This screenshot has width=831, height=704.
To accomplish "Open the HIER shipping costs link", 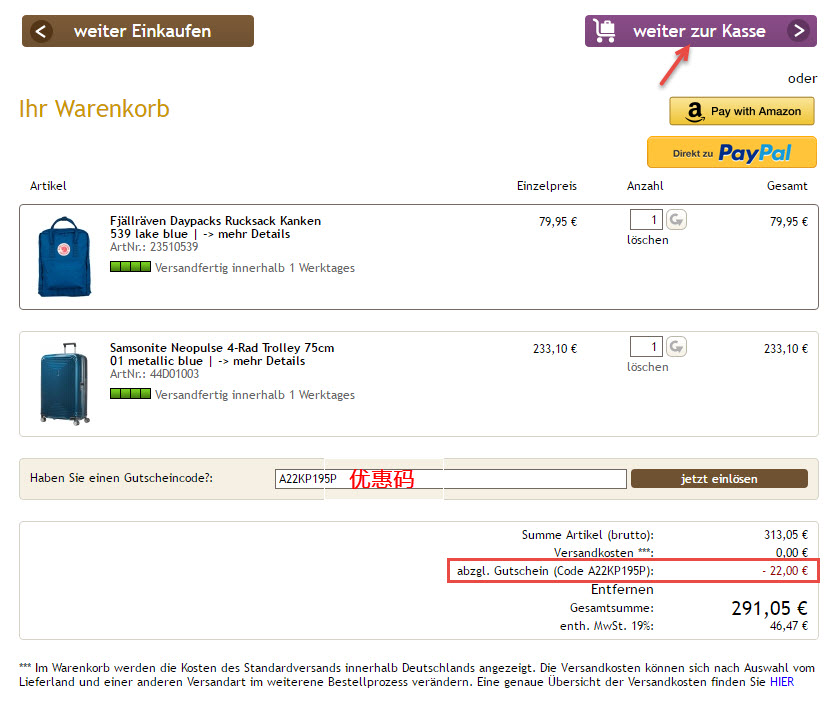I will 781,682.
